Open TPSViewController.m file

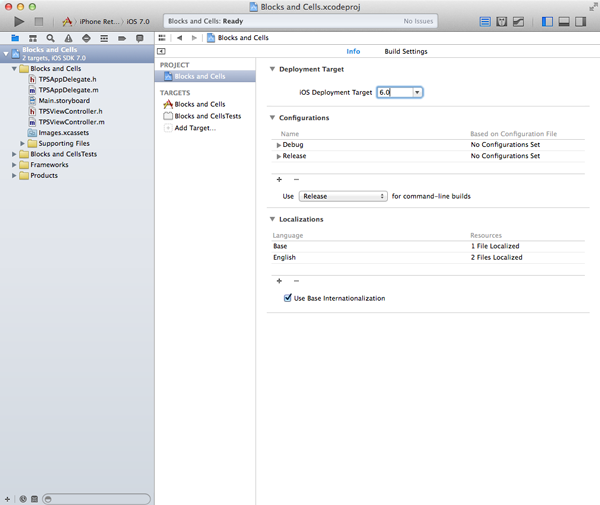tap(71, 122)
